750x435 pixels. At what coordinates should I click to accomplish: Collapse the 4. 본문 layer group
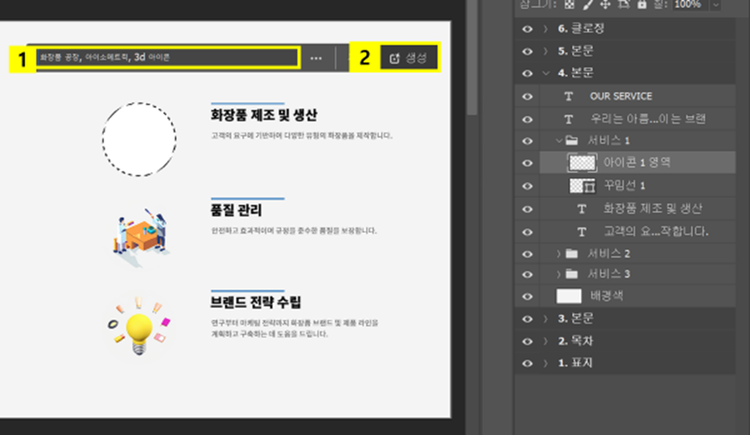point(546,73)
